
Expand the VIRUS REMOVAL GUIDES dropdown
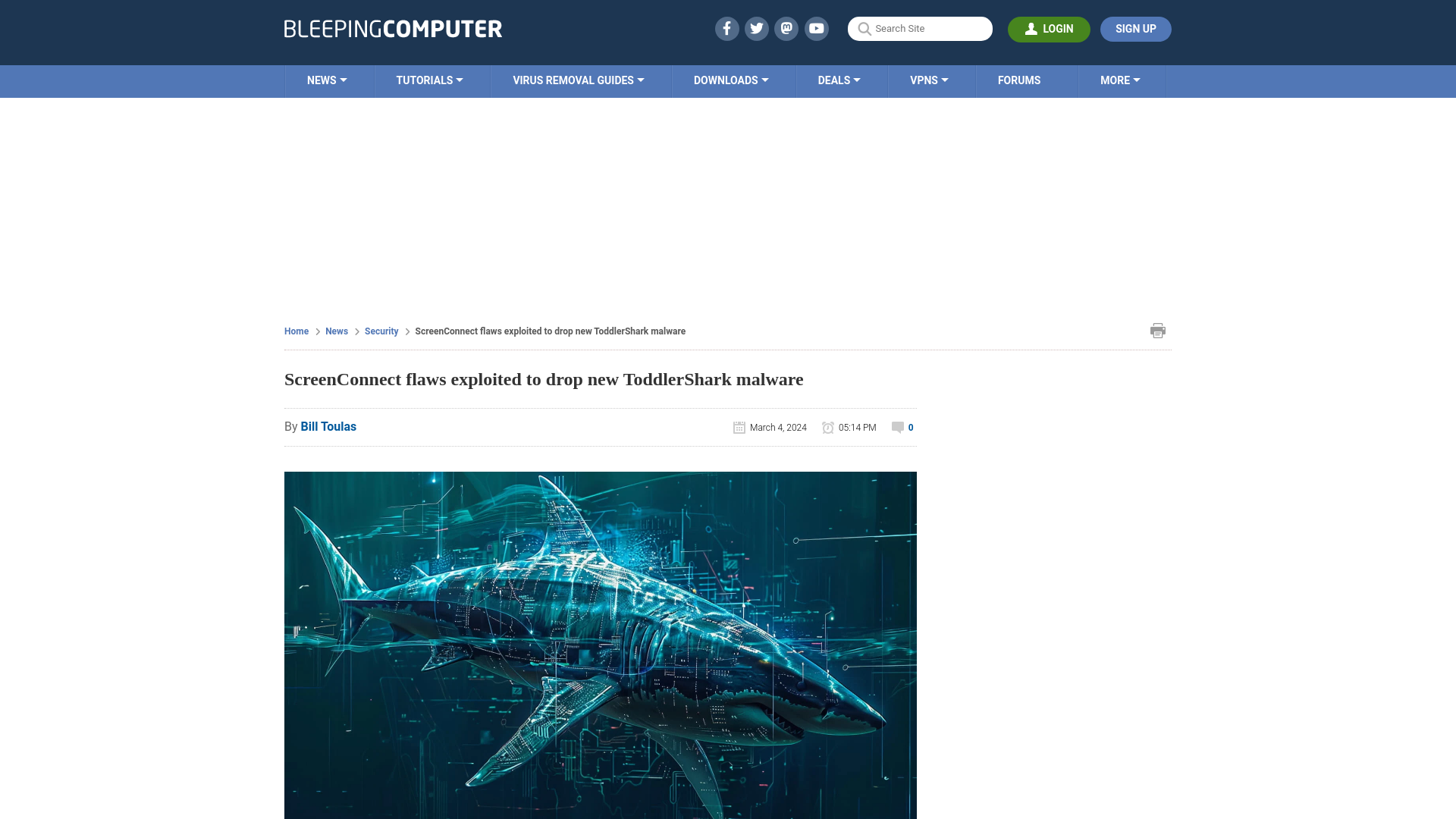coord(578,80)
